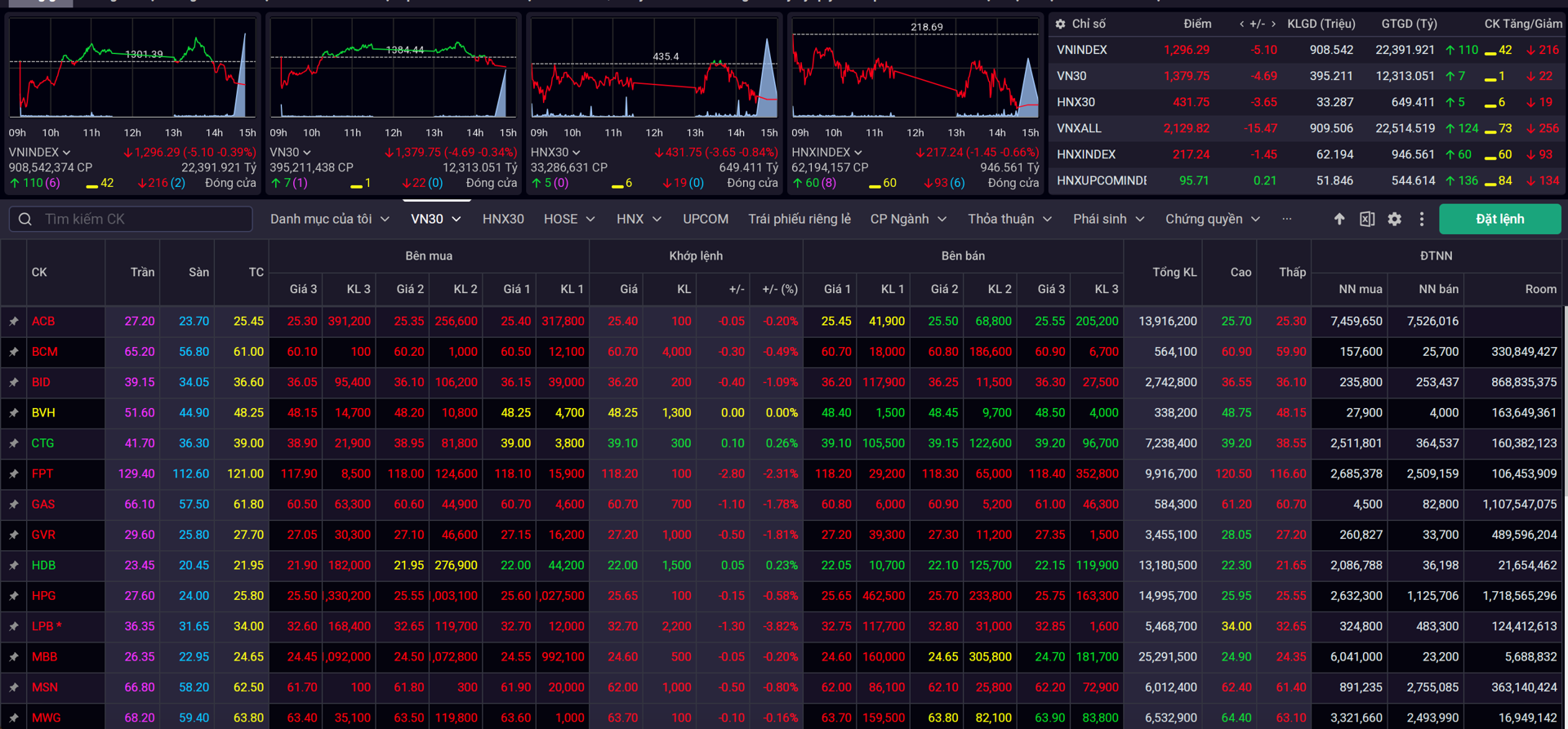Pin the BID stock row
1568x729 pixels.
coord(14,382)
